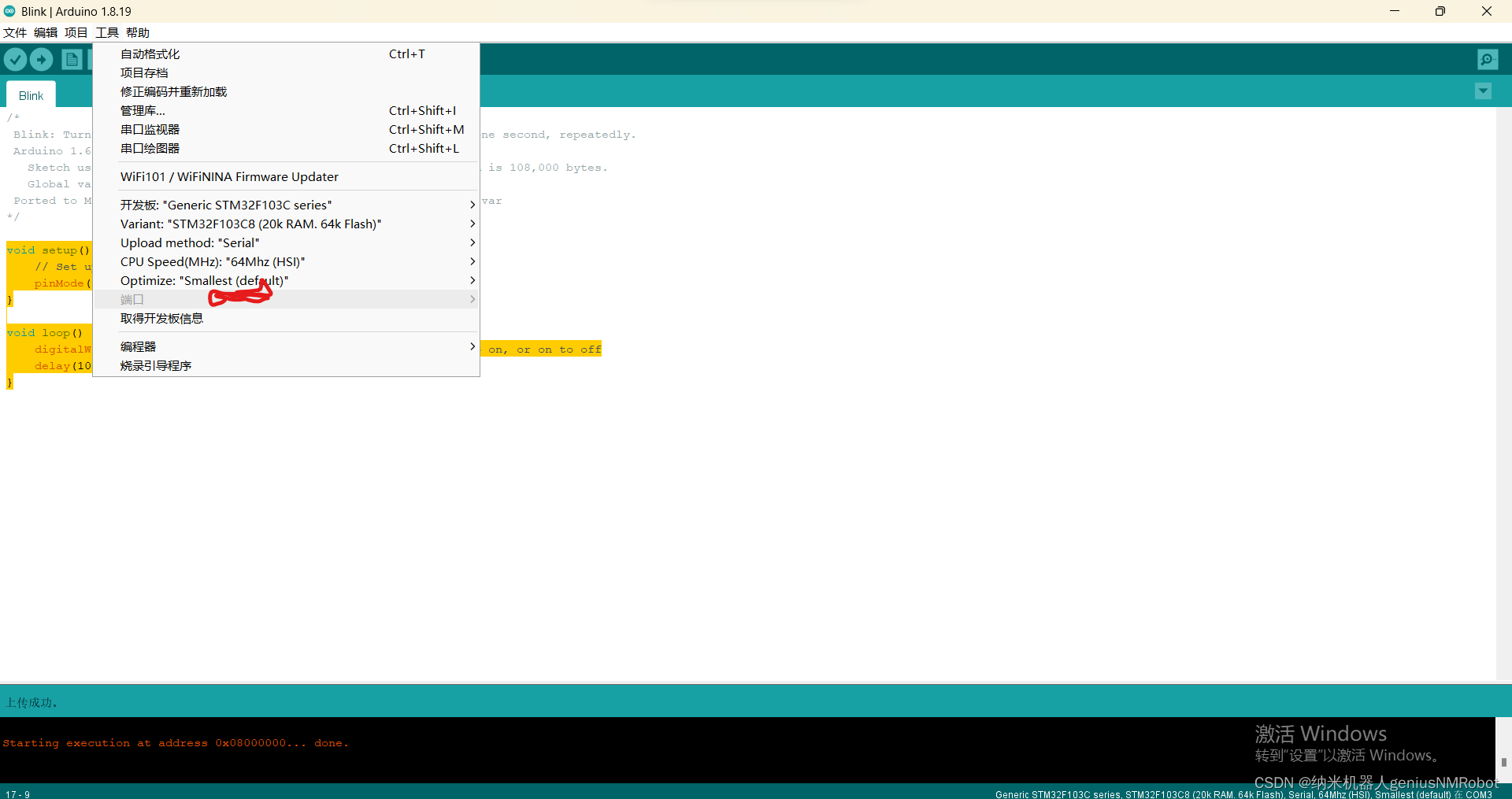Open the 文件 menu
Viewport: 1512px width, 799px height.
15,32
